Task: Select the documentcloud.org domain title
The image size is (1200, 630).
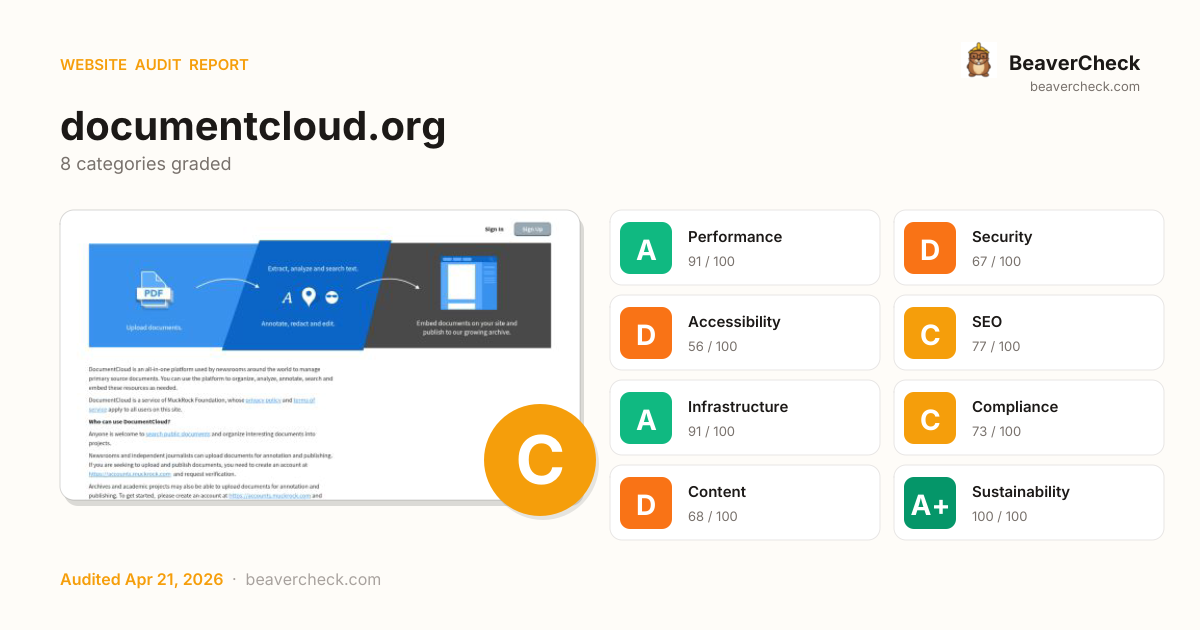Action: point(253,127)
